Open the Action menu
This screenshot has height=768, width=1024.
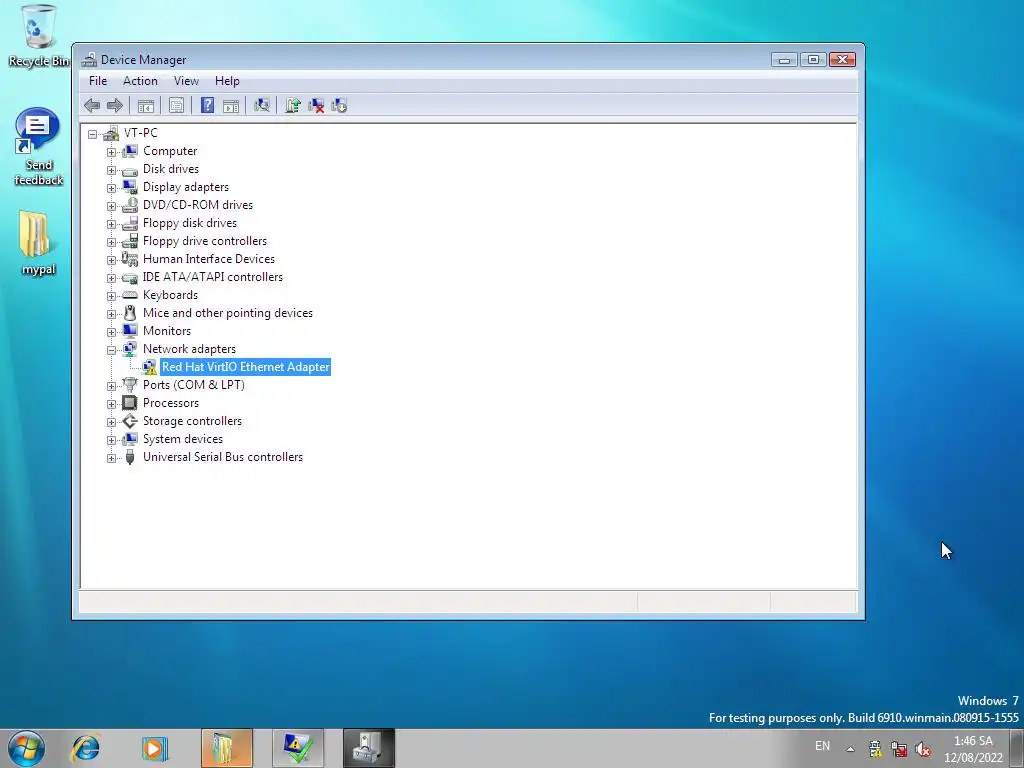(140, 81)
